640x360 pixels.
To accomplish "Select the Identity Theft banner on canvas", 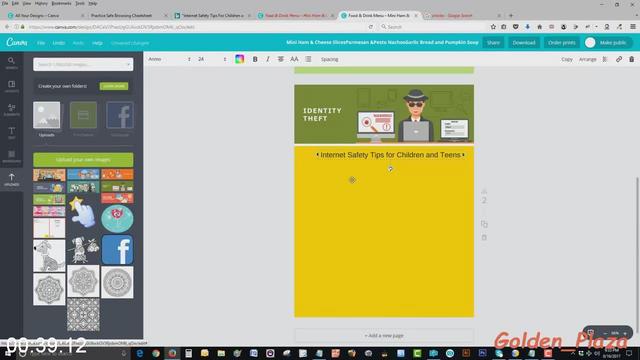I will pyautogui.click(x=384, y=114).
